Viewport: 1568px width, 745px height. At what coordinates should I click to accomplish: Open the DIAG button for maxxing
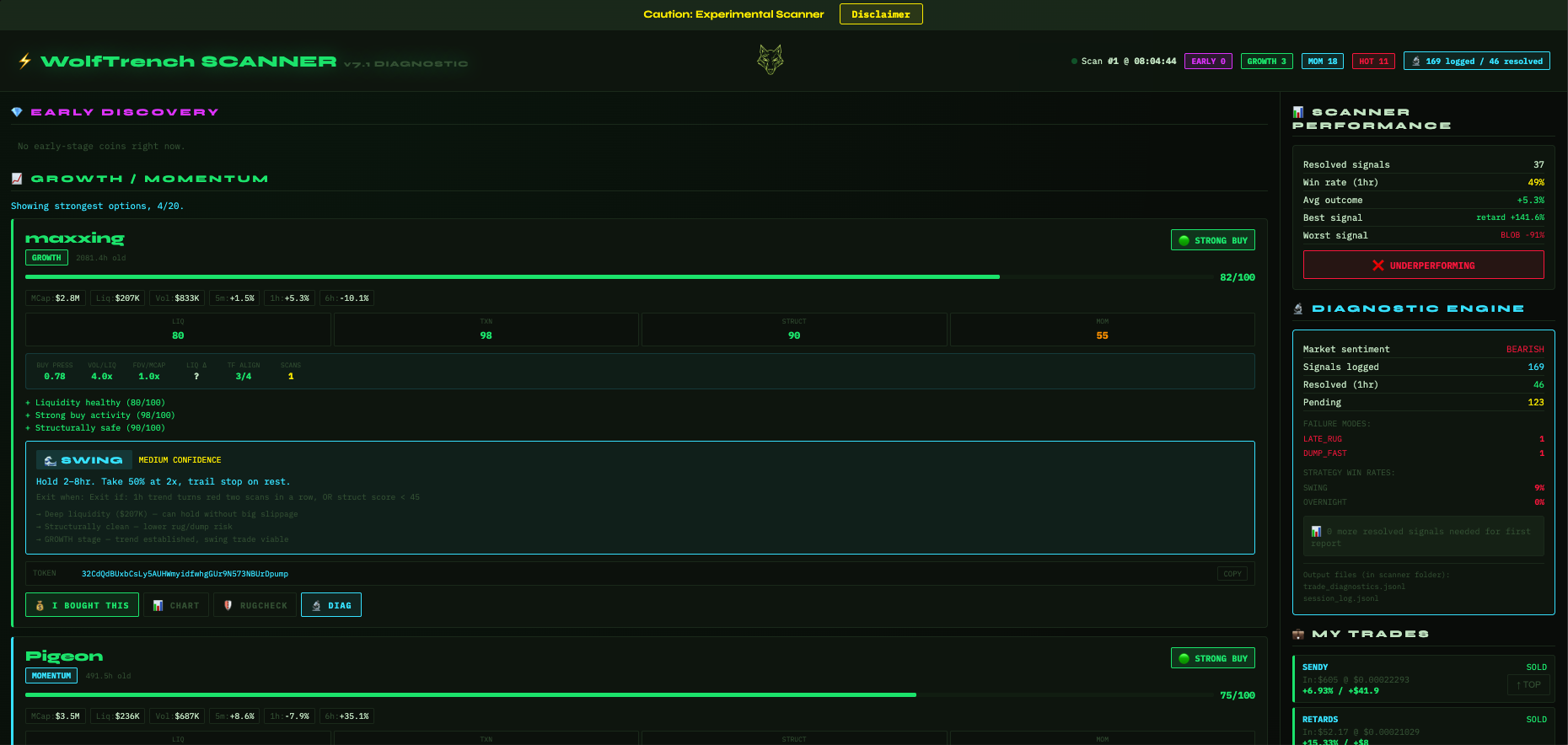(x=331, y=605)
